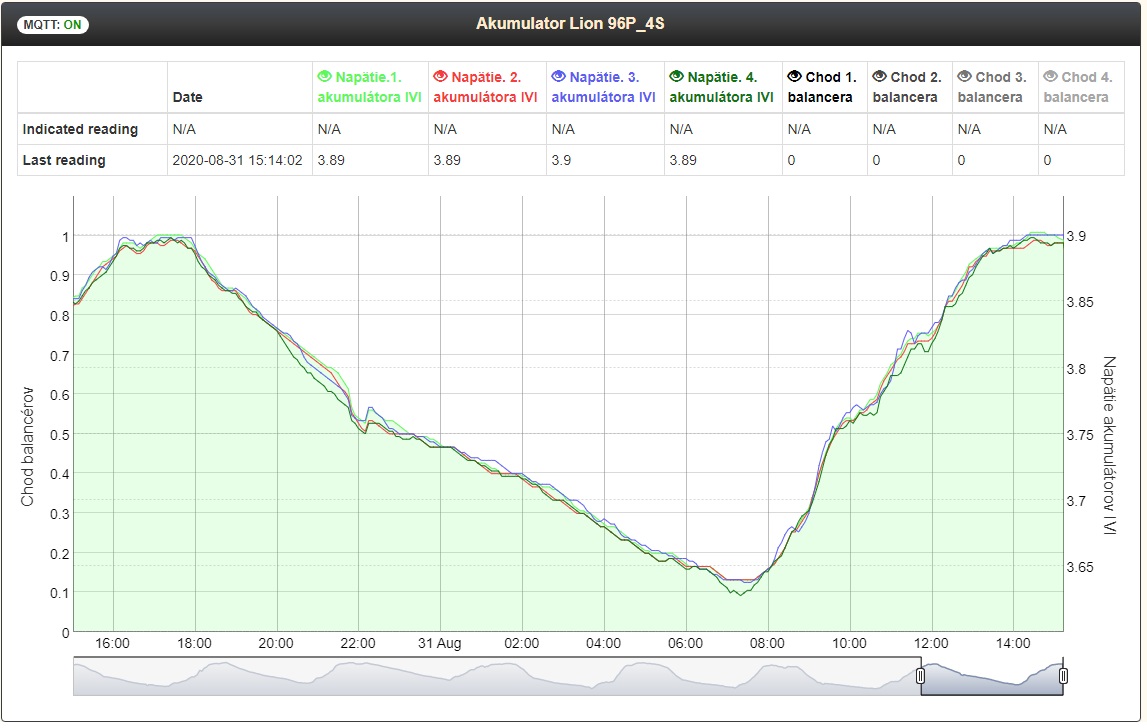Click the 31 Aug label on time axis

click(x=437, y=643)
